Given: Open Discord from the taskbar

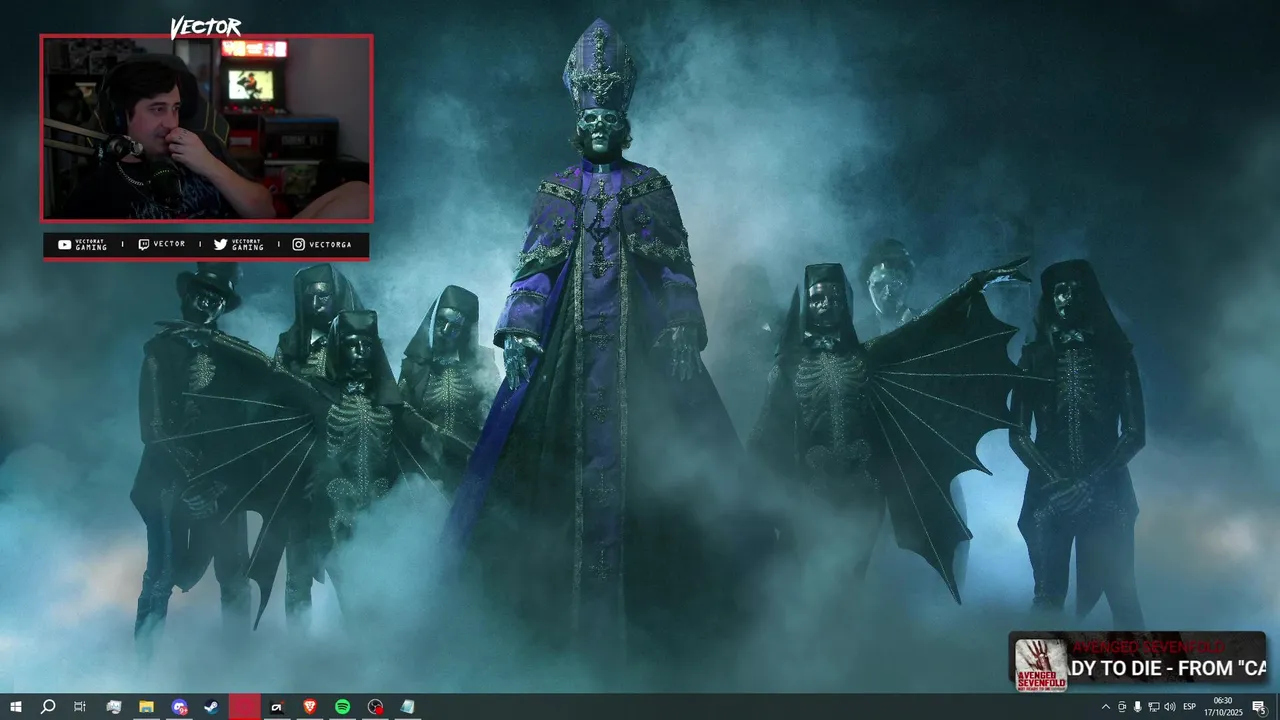Looking at the screenshot, I should pos(179,707).
